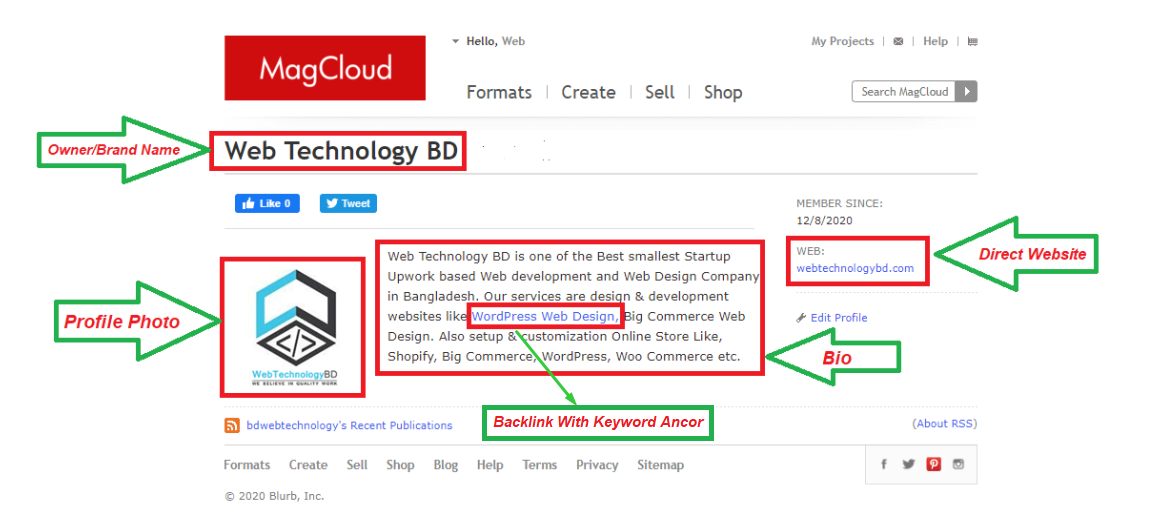This screenshot has width=1166, height=524.
Task: Click the MagCloud red logo
Action: click(325, 68)
